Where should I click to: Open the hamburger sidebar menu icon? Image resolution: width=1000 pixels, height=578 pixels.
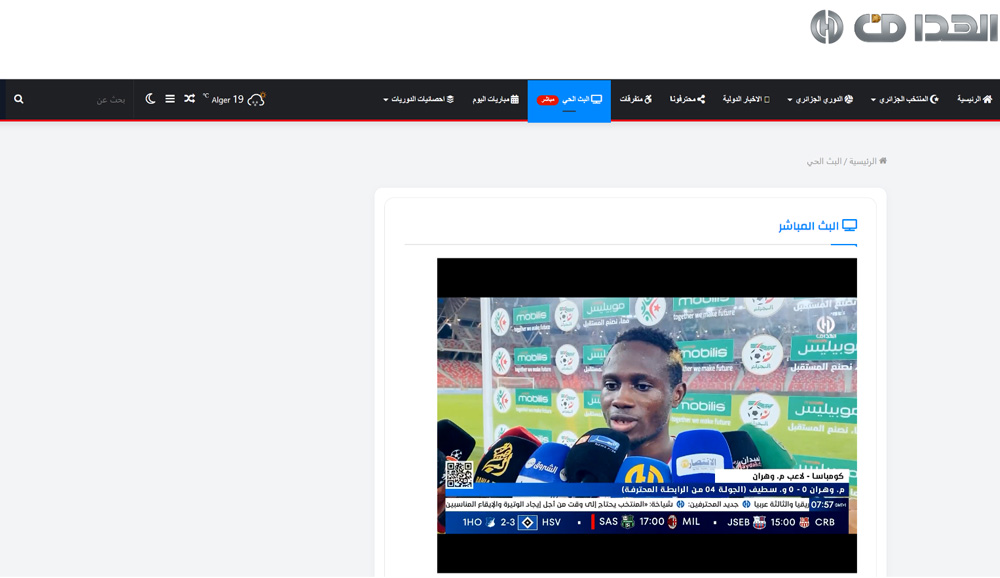coord(170,99)
